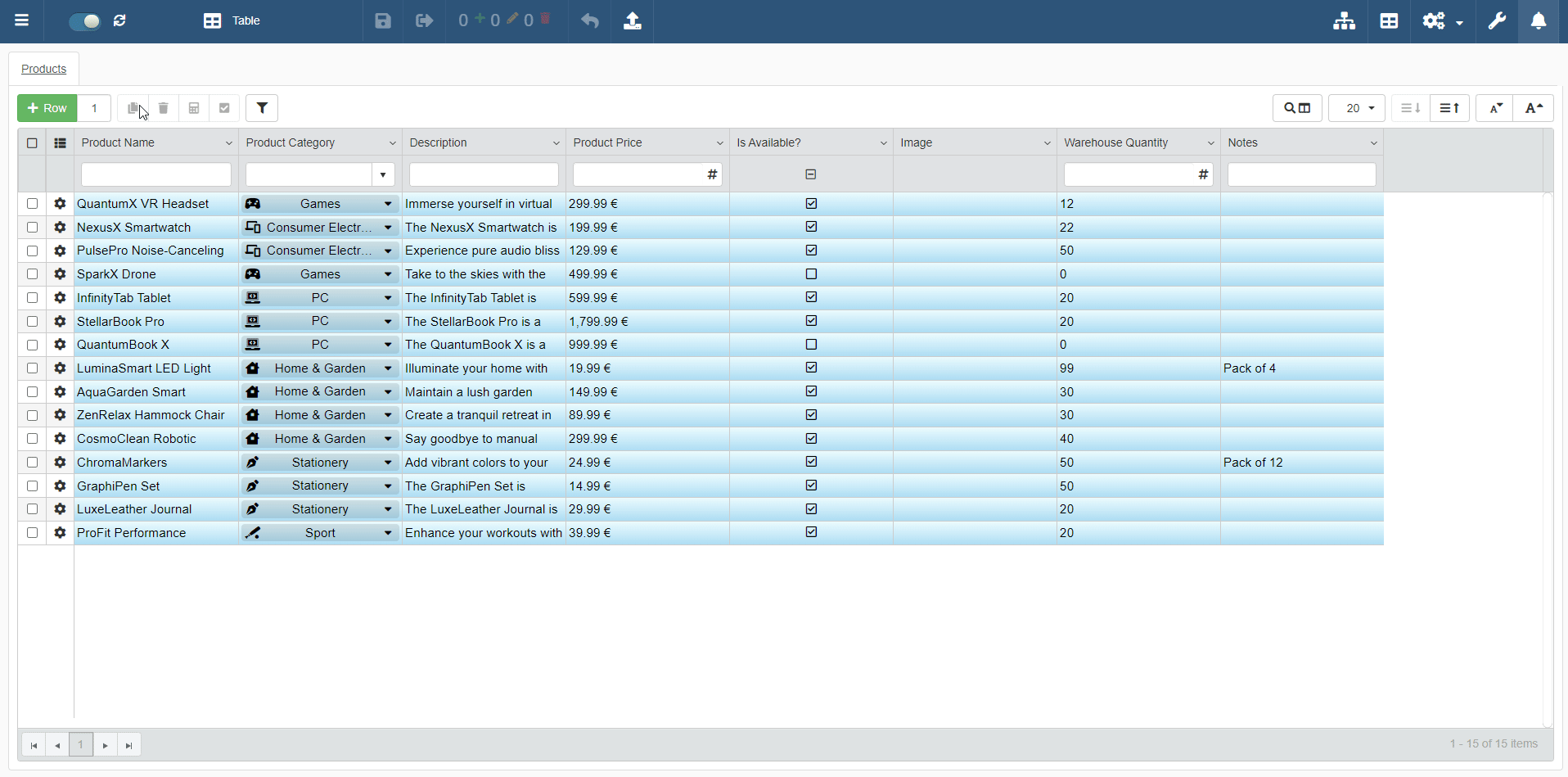Click the save disk icon
1568x777 pixels.
coord(383,20)
